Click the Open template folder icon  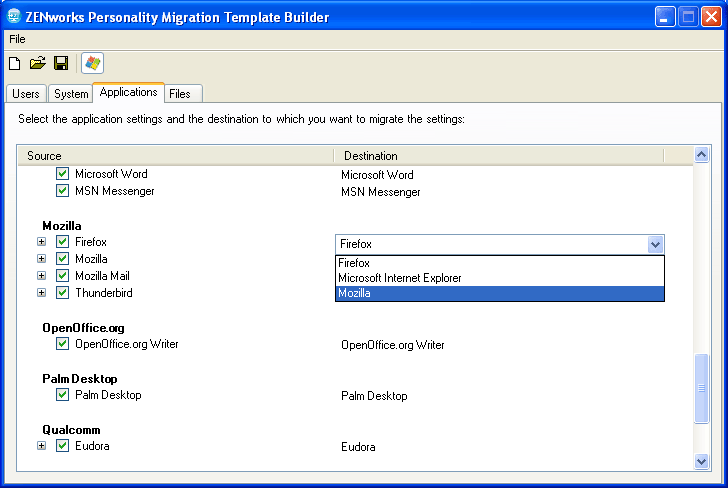[37, 64]
